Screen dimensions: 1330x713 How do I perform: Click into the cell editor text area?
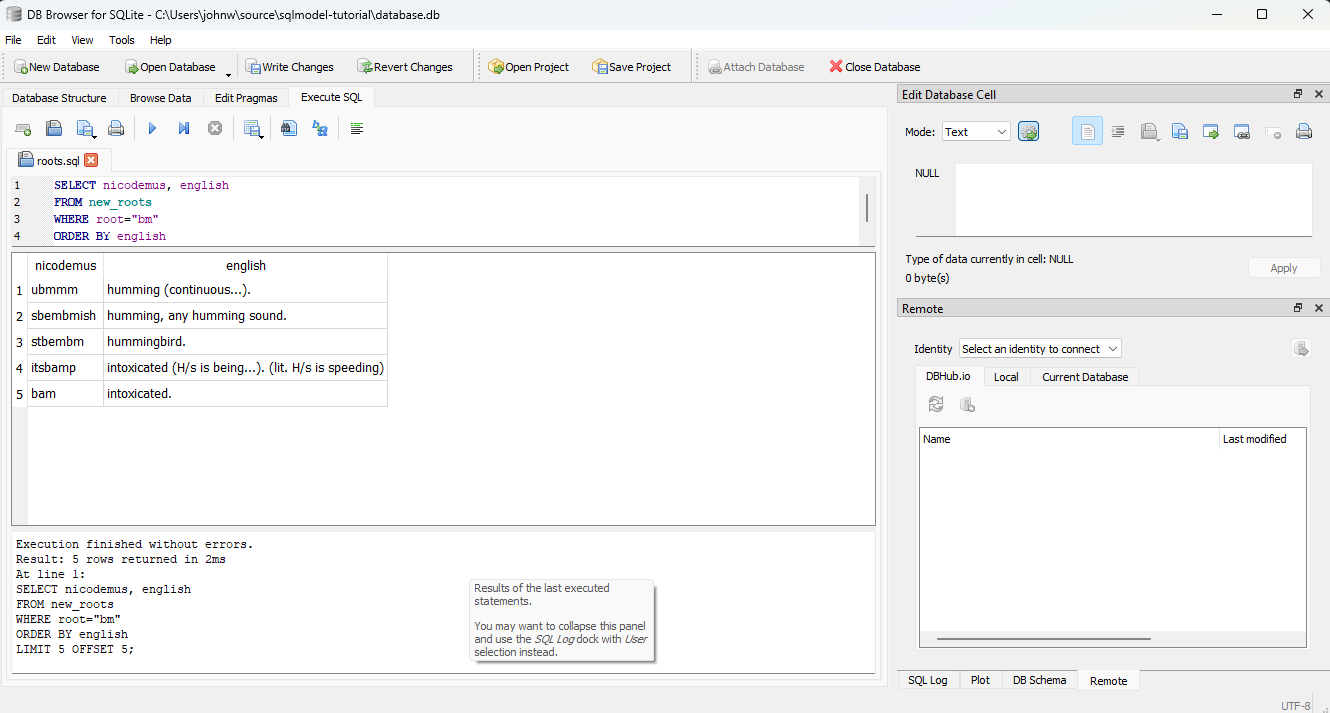click(x=1133, y=200)
